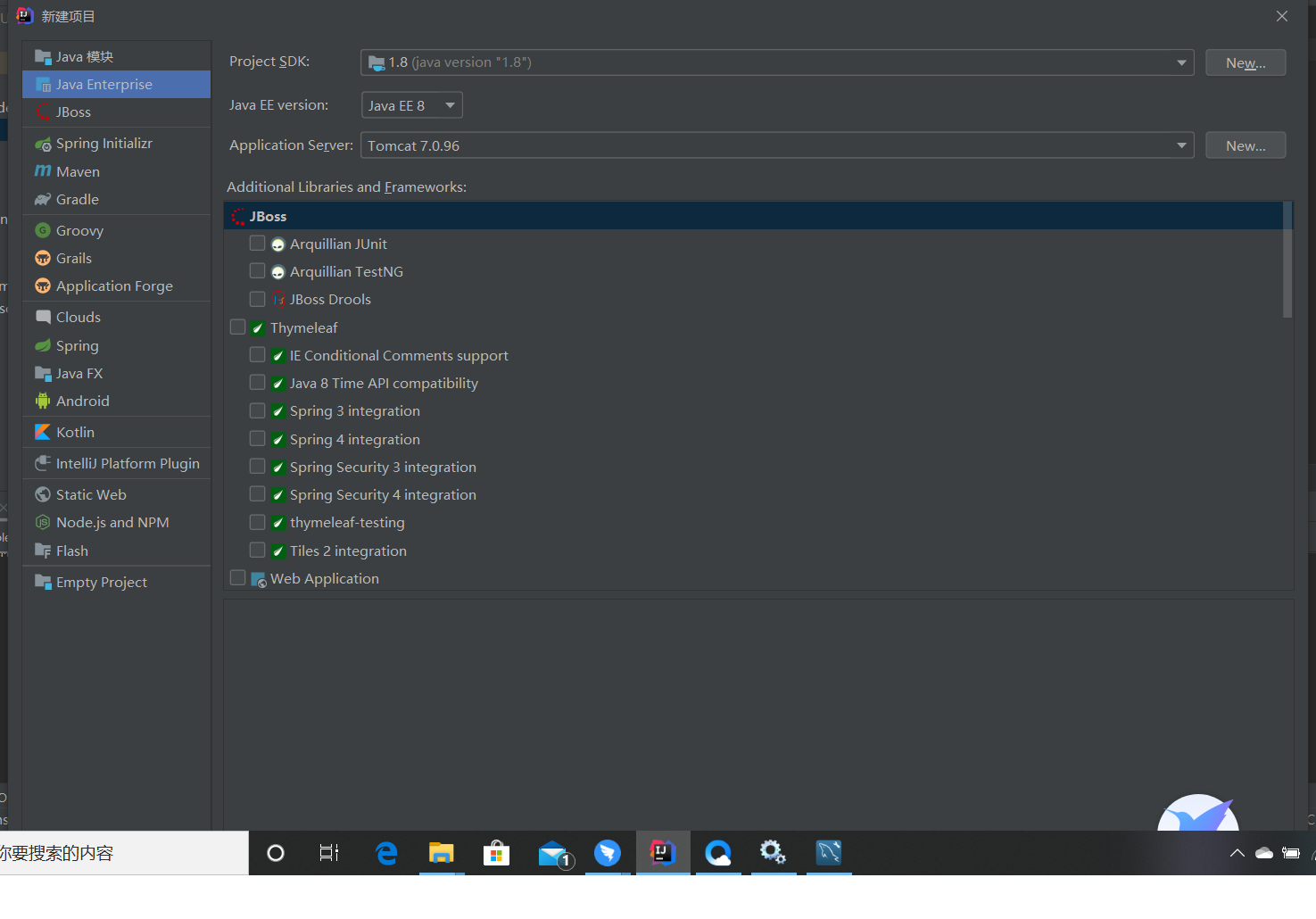Click the Maven 'm' icon
The height and width of the screenshot is (919, 1316).
43,171
